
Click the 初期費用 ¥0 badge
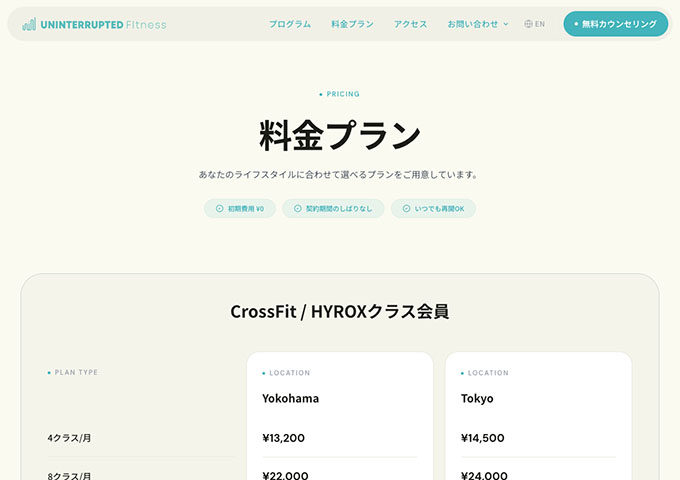[x=240, y=209]
